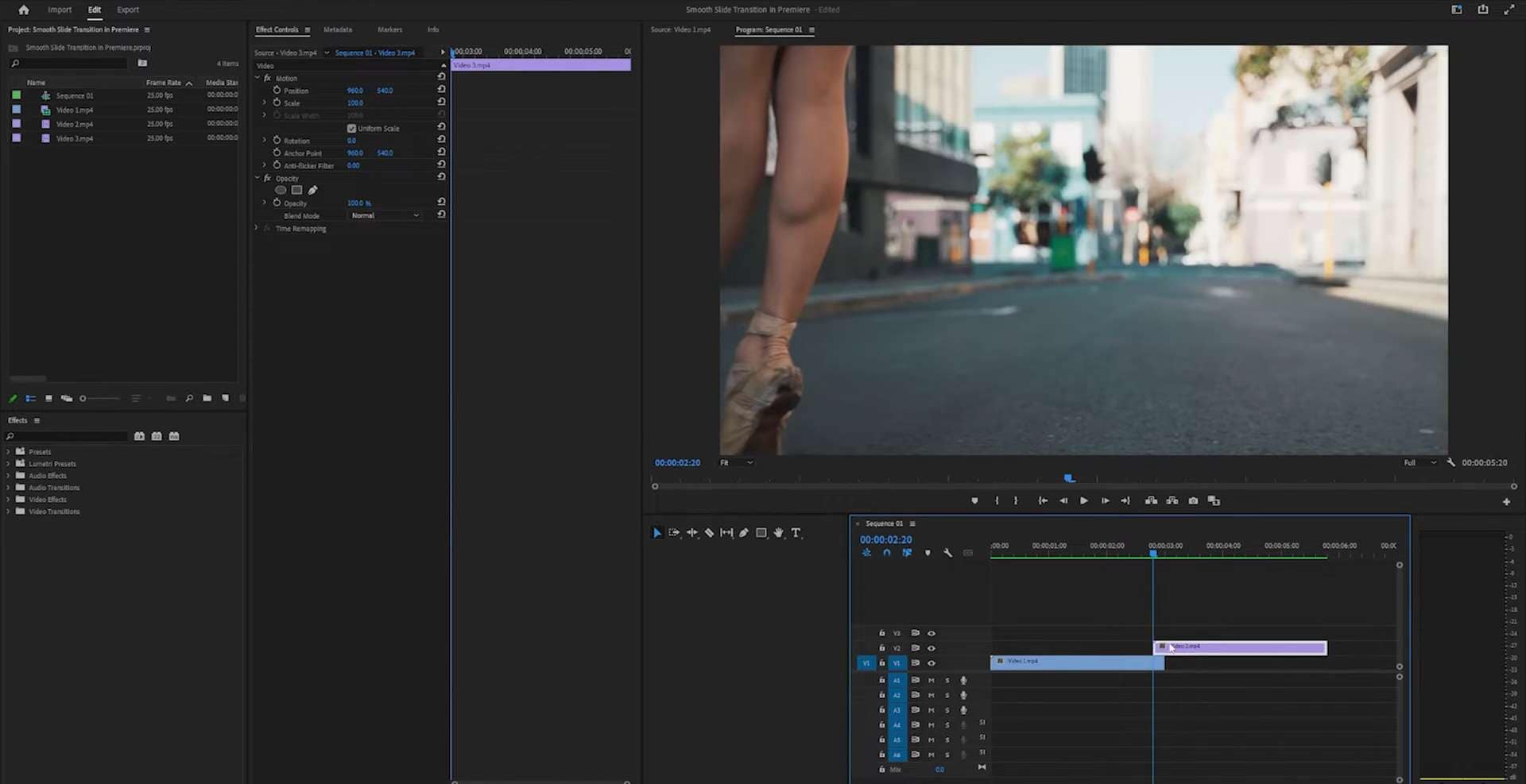Open the Markers panel tab
This screenshot has height=784, width=1526.
pyautogui.click(x=389, y=29)
